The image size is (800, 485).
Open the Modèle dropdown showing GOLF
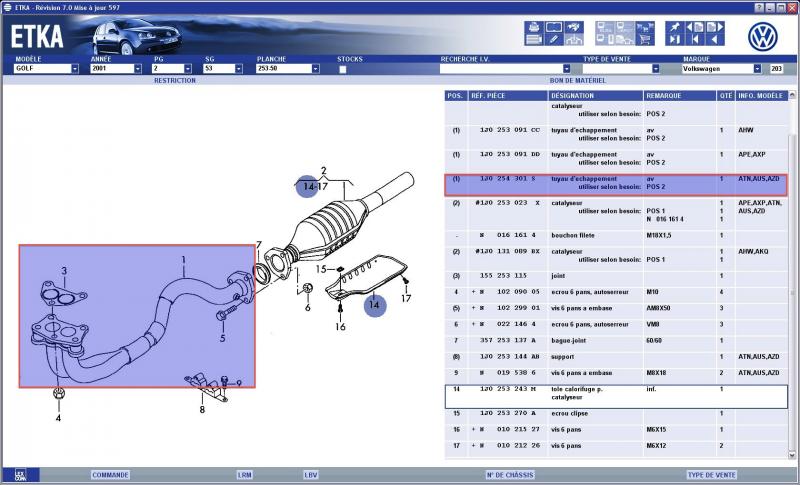point(75,69)
